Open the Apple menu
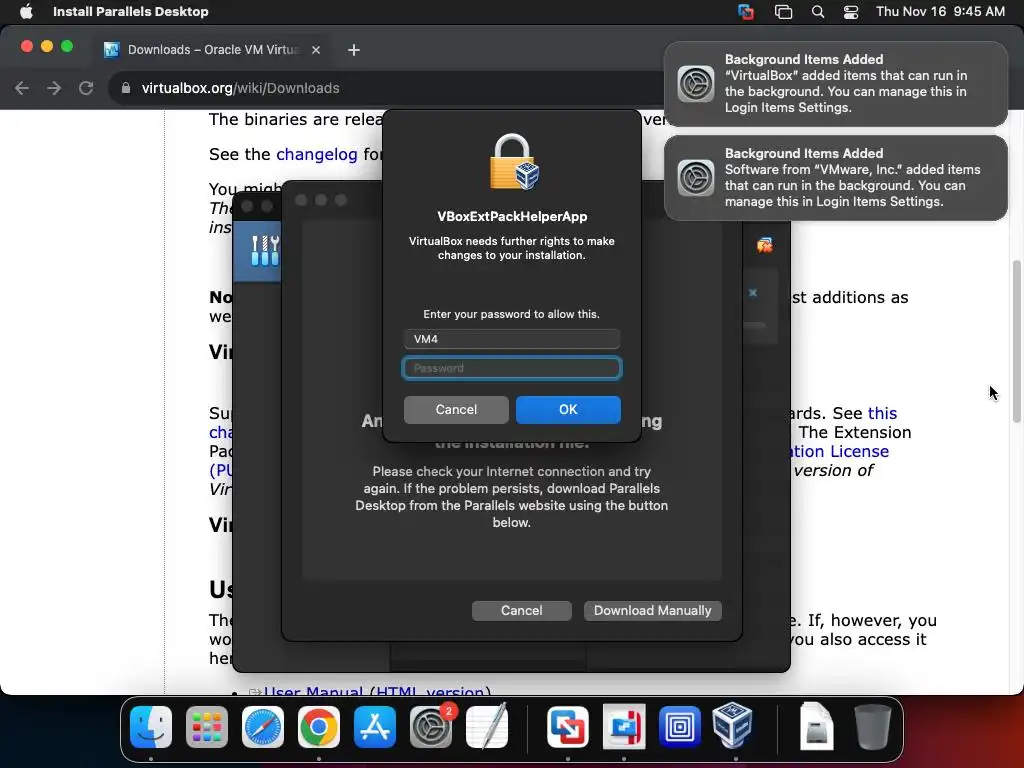Viewport: 1024px width, 768px height. click(26, 11)
